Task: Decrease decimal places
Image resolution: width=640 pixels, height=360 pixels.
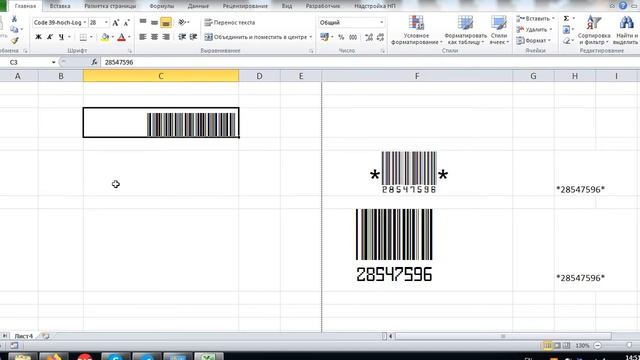Action: point(380,37)
